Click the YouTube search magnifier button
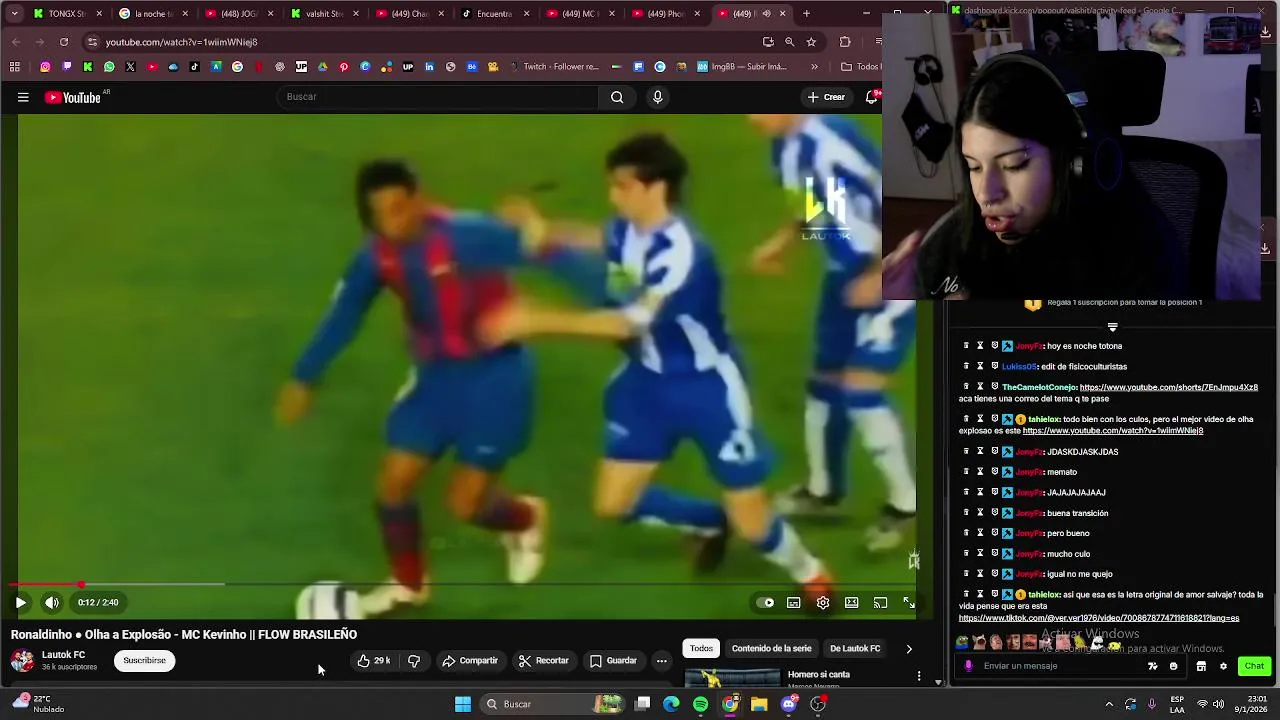1280x720 pixels. point(617,97)
